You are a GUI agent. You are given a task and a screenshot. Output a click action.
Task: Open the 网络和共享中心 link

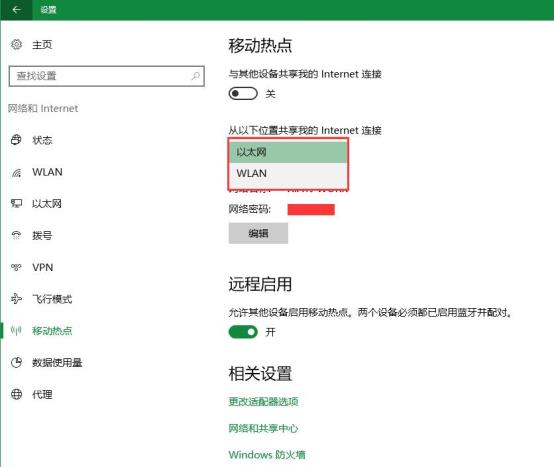pyautogui.click(x=263, y=428)
